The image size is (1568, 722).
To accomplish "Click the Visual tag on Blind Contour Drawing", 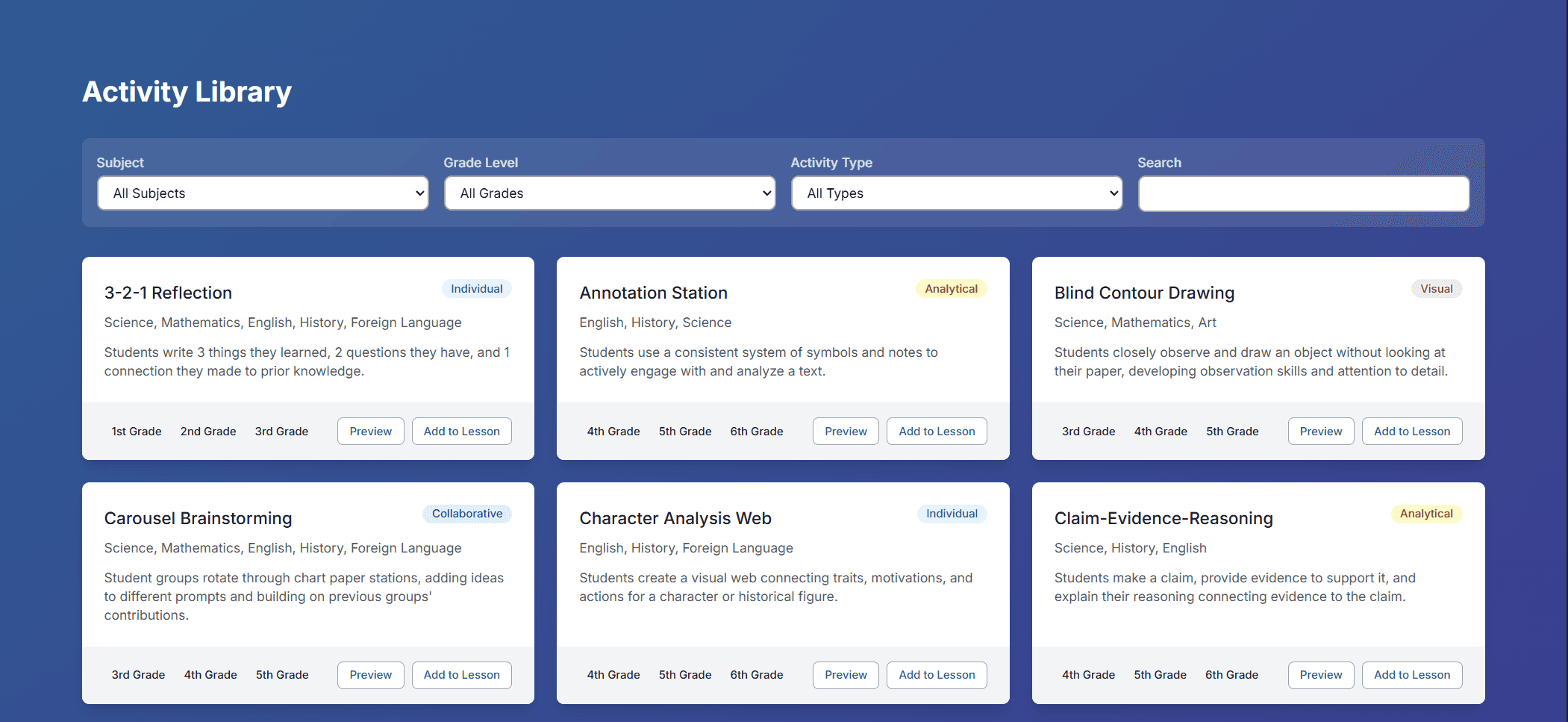I will coord(1436,289).
